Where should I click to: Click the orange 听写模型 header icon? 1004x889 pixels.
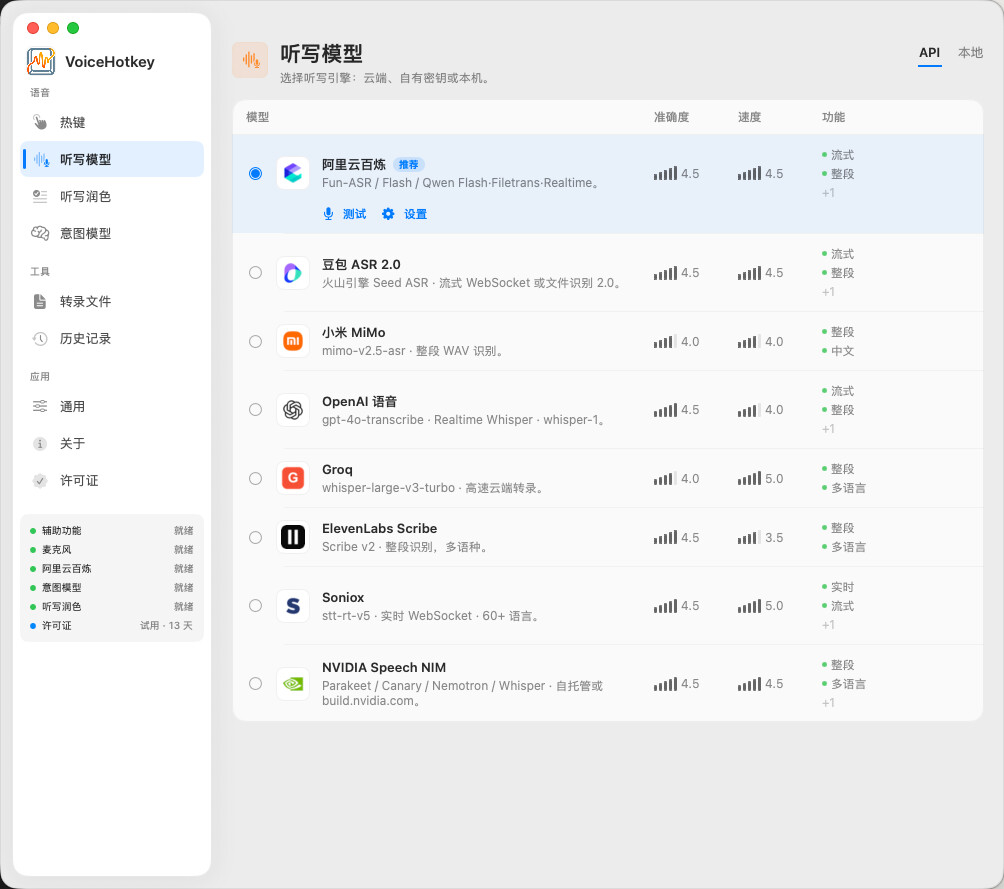[250, 60]
